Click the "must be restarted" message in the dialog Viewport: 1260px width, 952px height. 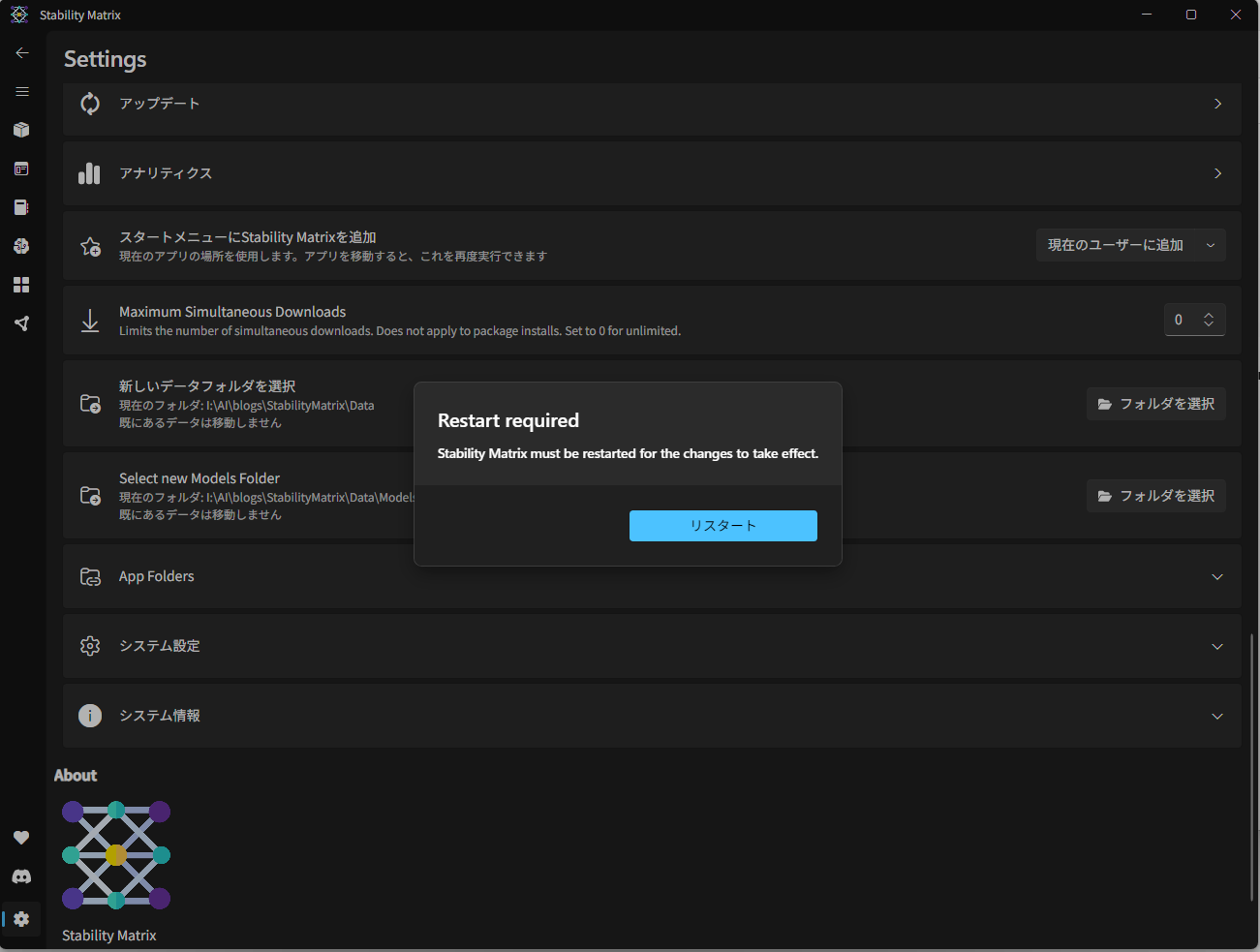point(629,453)
